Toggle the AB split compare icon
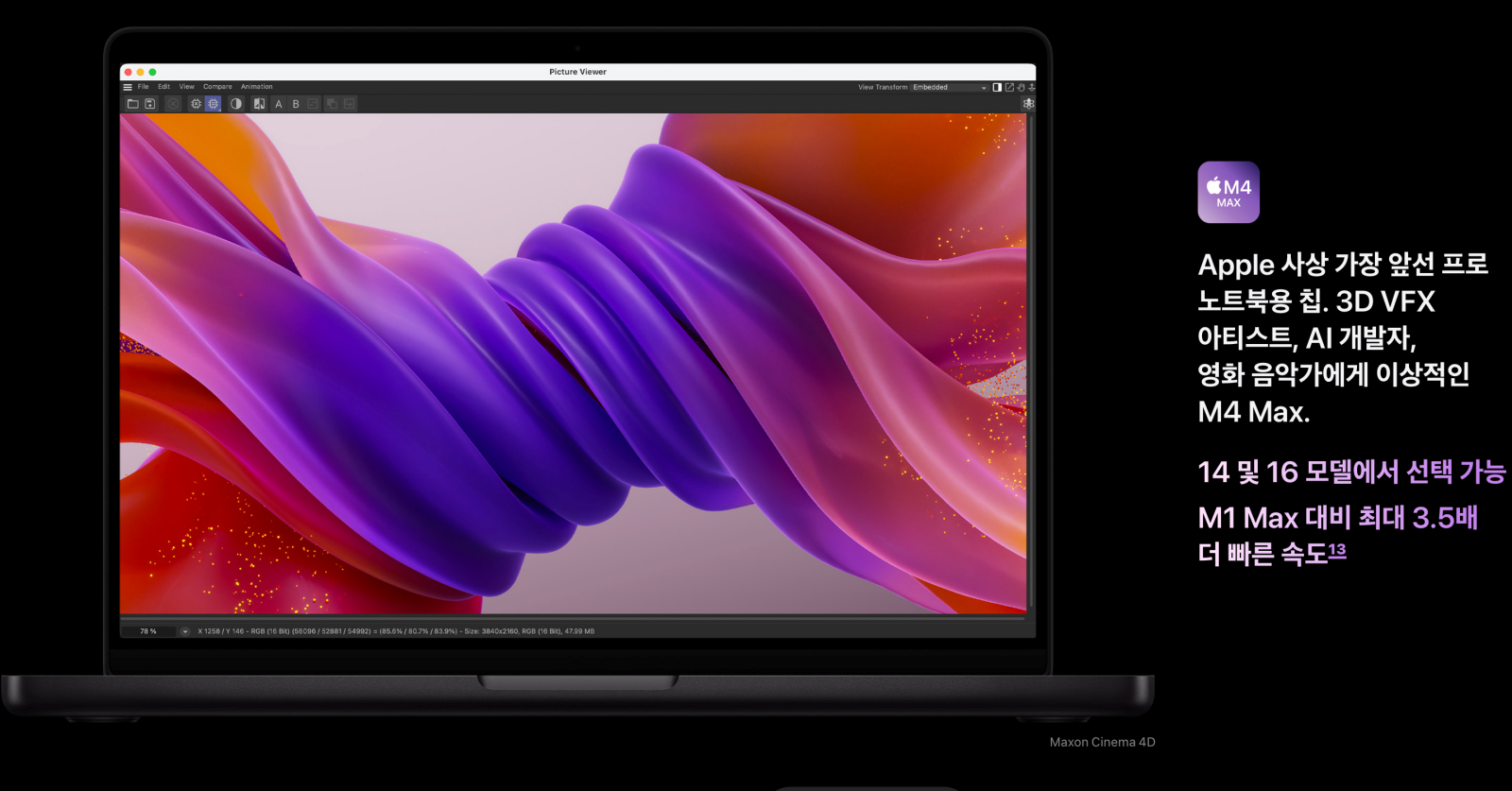 [x=259, y=104]
